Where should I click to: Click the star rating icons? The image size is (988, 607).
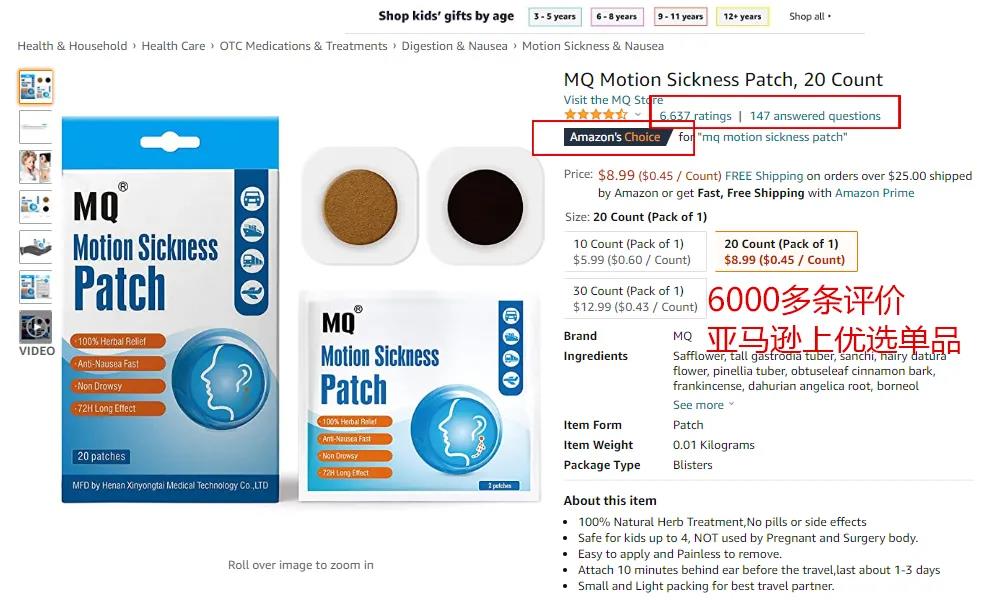(596, 115)
